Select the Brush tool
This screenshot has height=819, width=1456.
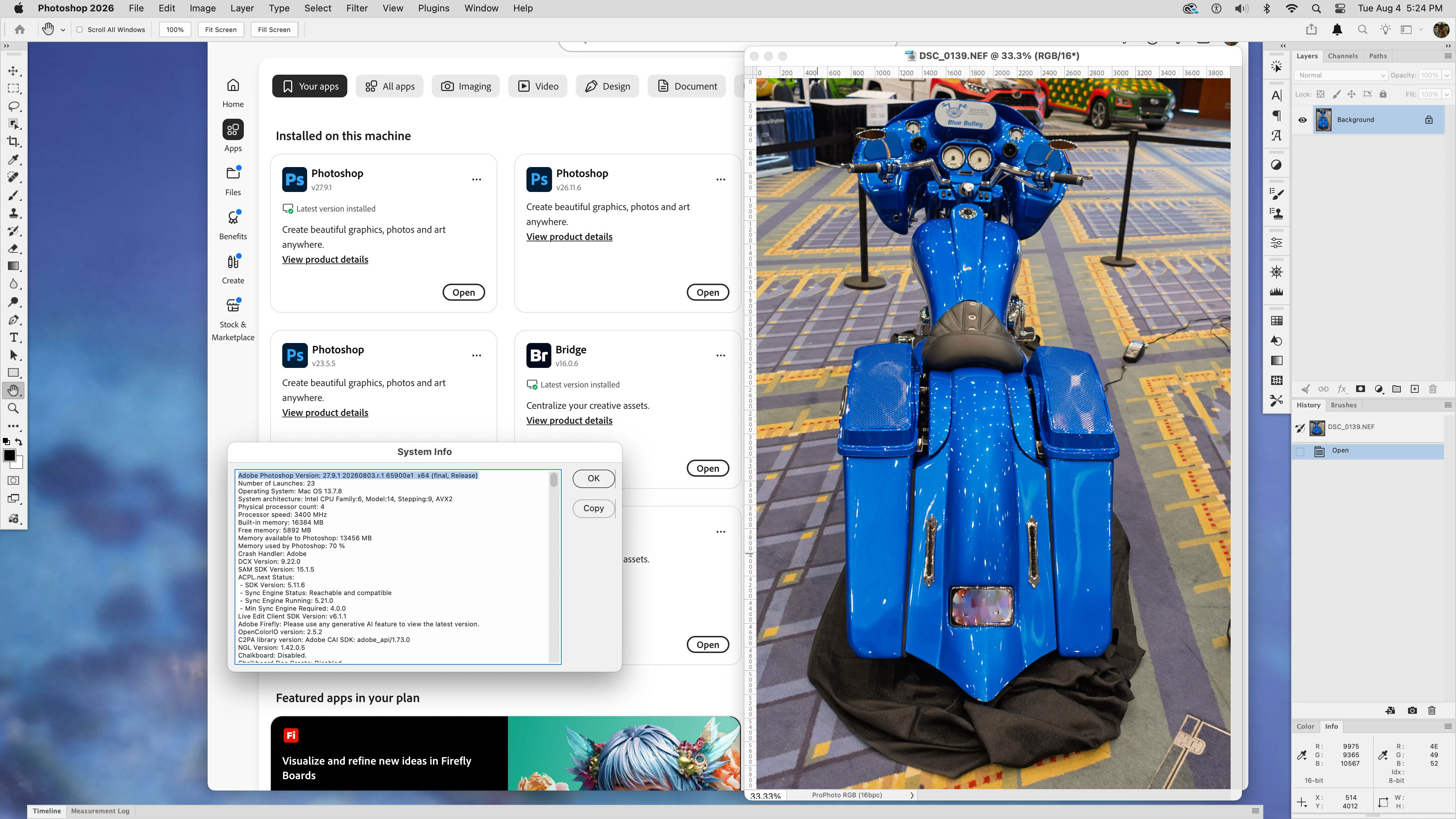point(14,195)
